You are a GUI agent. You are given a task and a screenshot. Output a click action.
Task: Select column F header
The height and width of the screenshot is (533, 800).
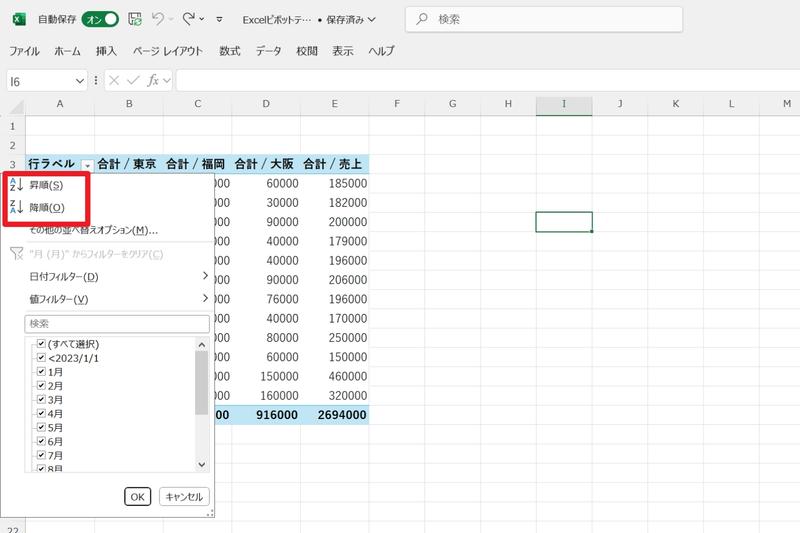point(396,104)
